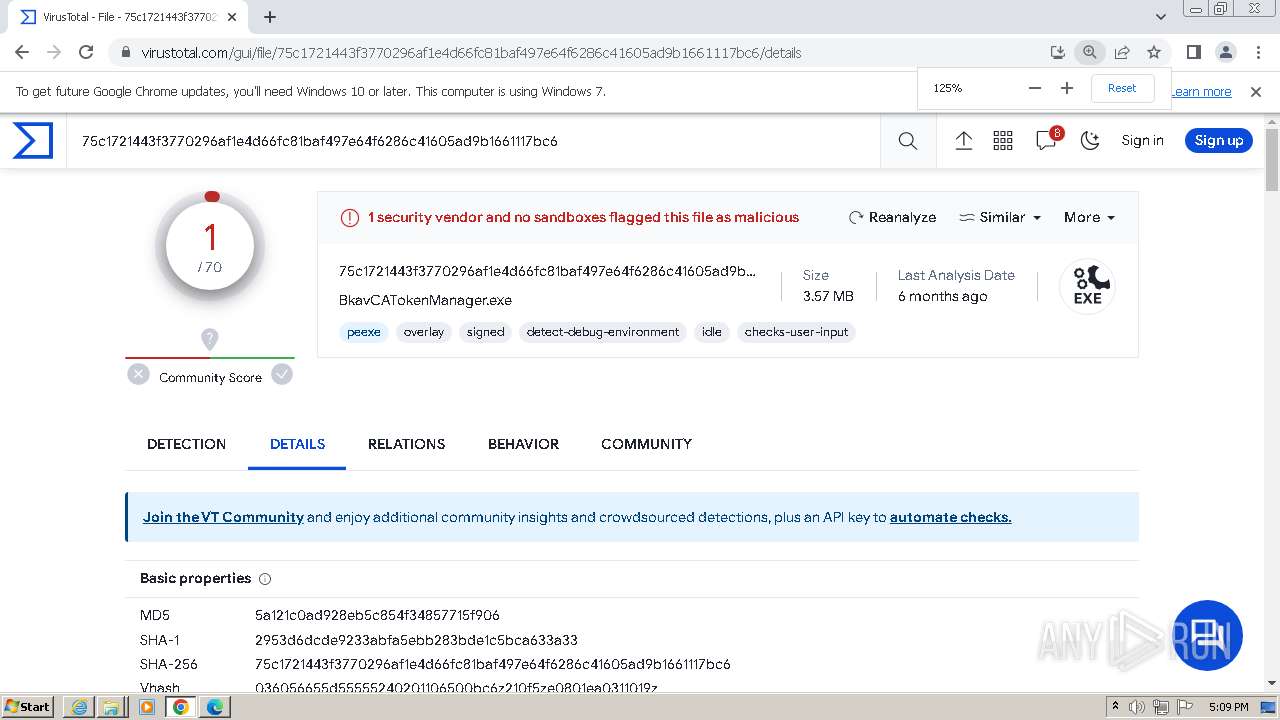
Task: Expand the Similar dropdown
Action: click(x=1000, y=217)
